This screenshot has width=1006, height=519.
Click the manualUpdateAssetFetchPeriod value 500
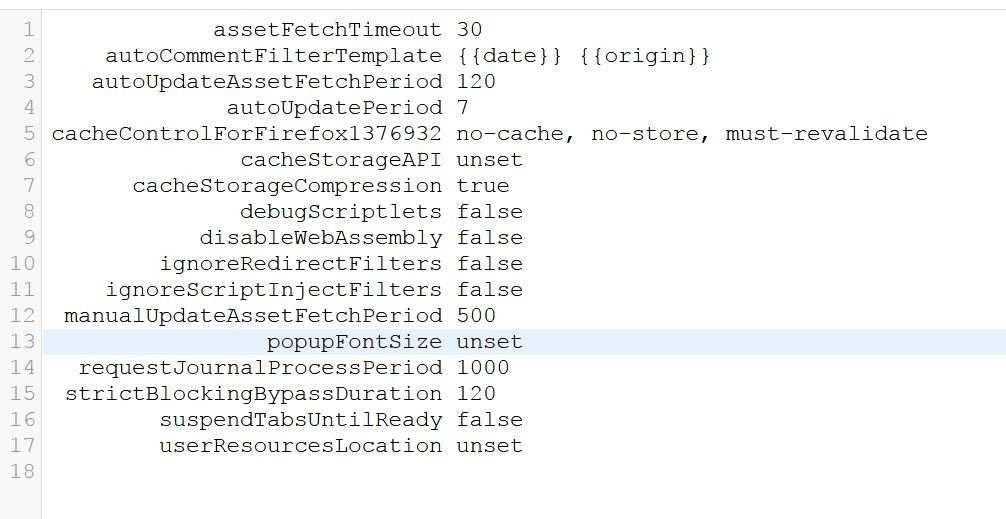(x=476, y=316)
